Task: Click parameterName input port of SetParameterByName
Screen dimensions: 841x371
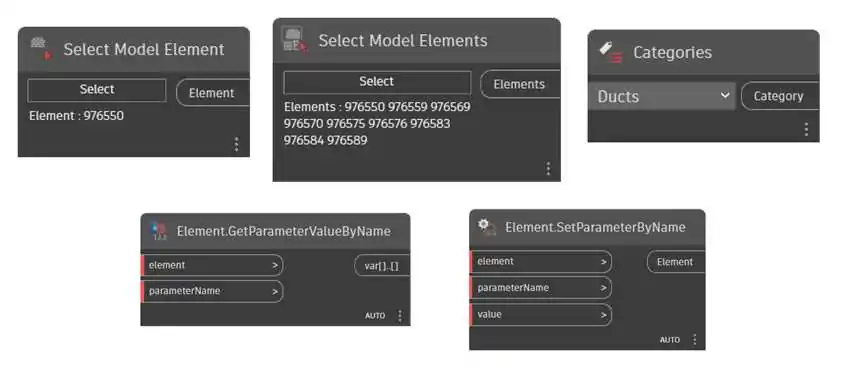Action: tap(541, 288)
